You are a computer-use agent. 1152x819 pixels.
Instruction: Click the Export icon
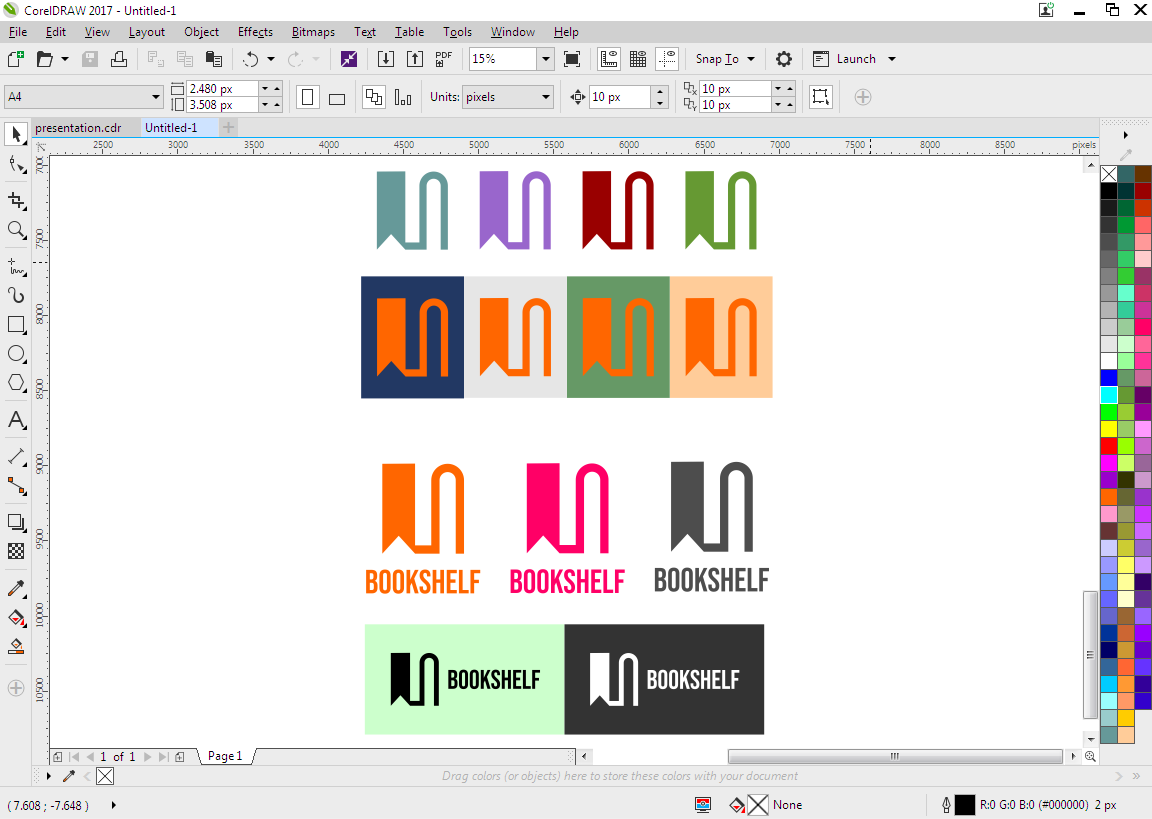click(415, 59)
